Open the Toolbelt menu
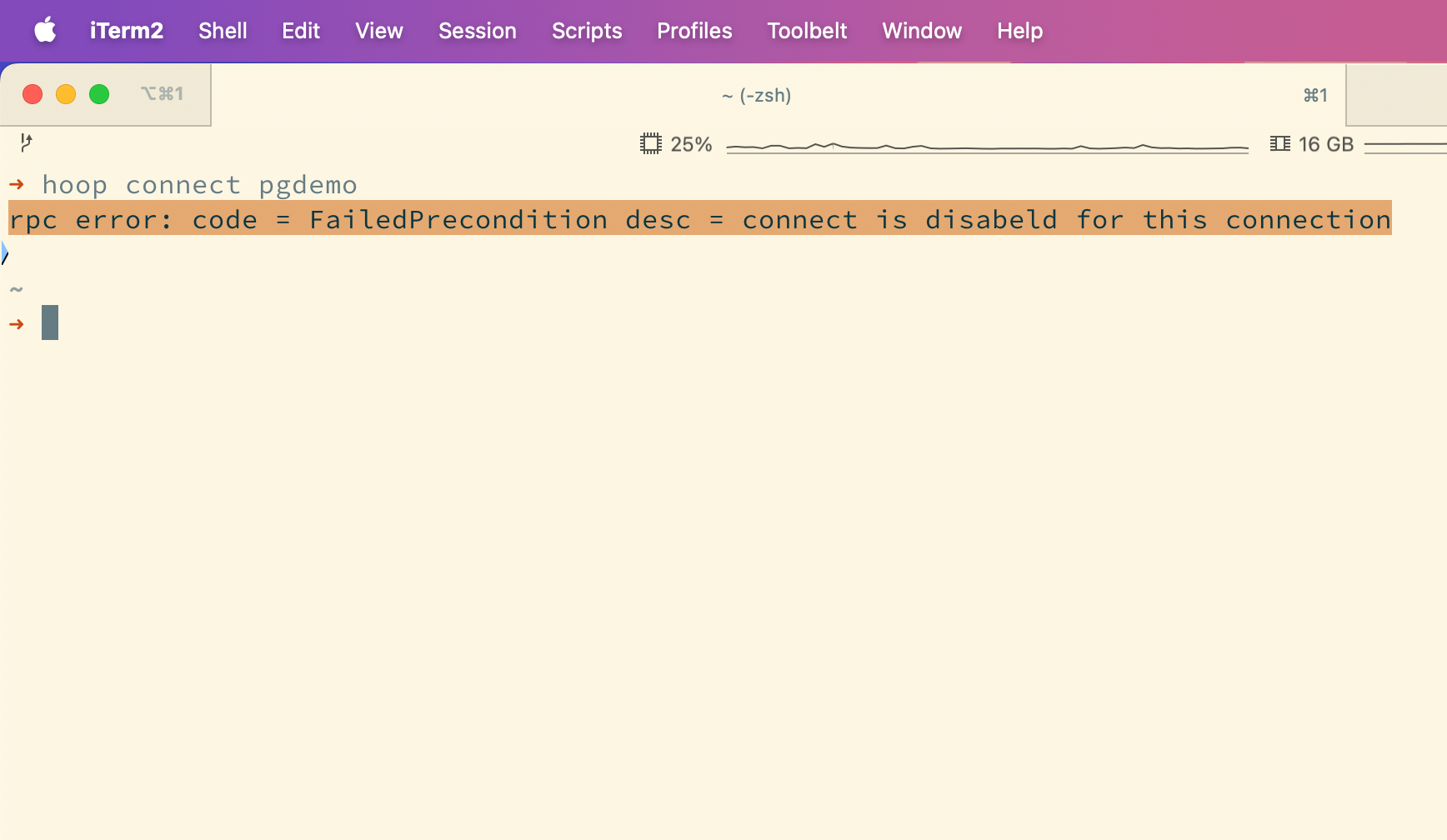This screenshot has width=1447, height=840. tap(806, 31)
